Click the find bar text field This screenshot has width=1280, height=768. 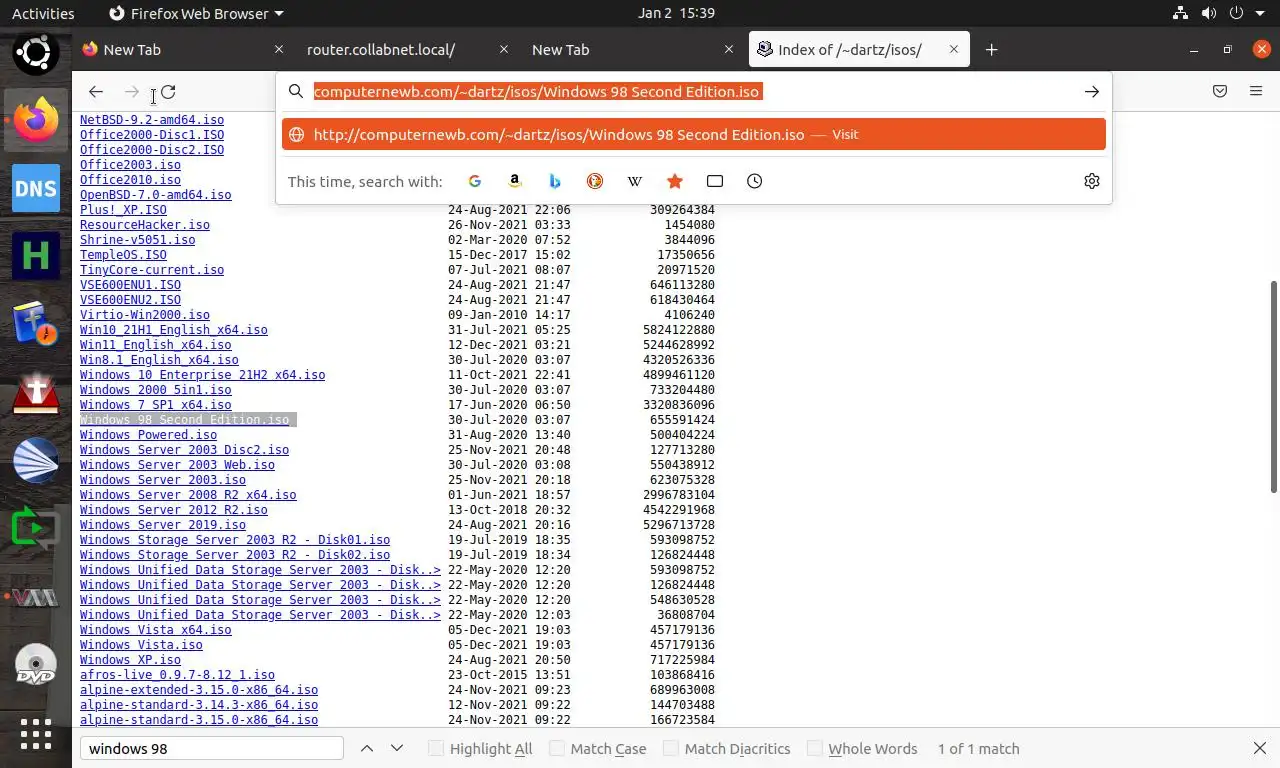coord(211,748)
